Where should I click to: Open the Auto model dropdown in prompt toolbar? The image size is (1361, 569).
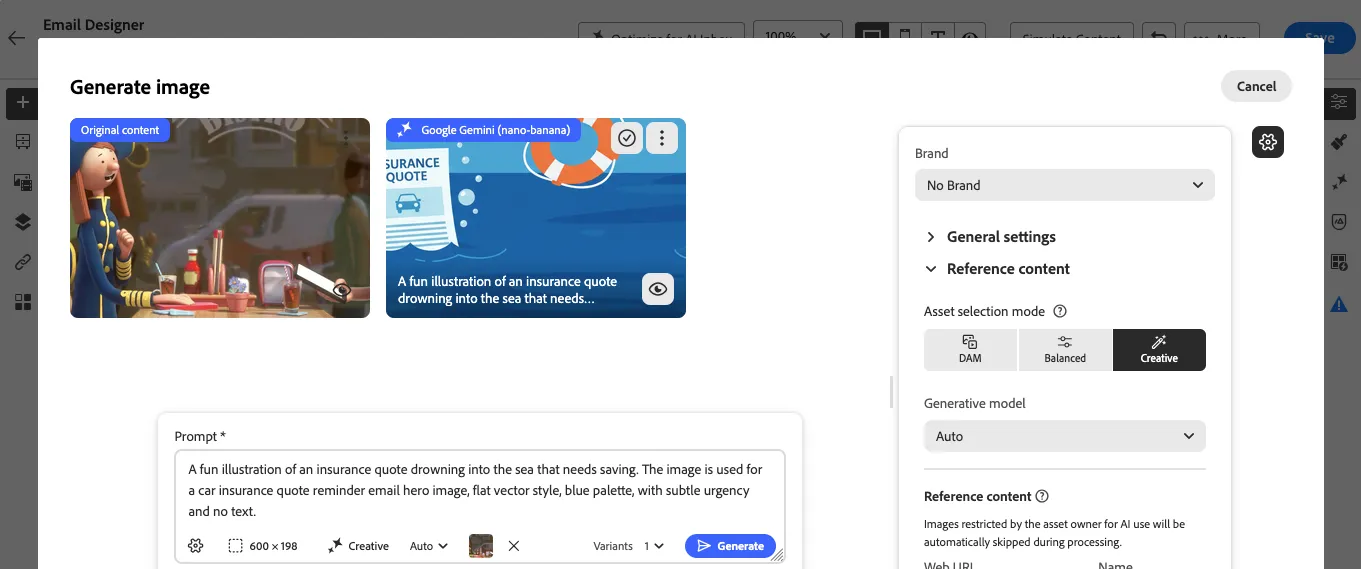[429, 546]
